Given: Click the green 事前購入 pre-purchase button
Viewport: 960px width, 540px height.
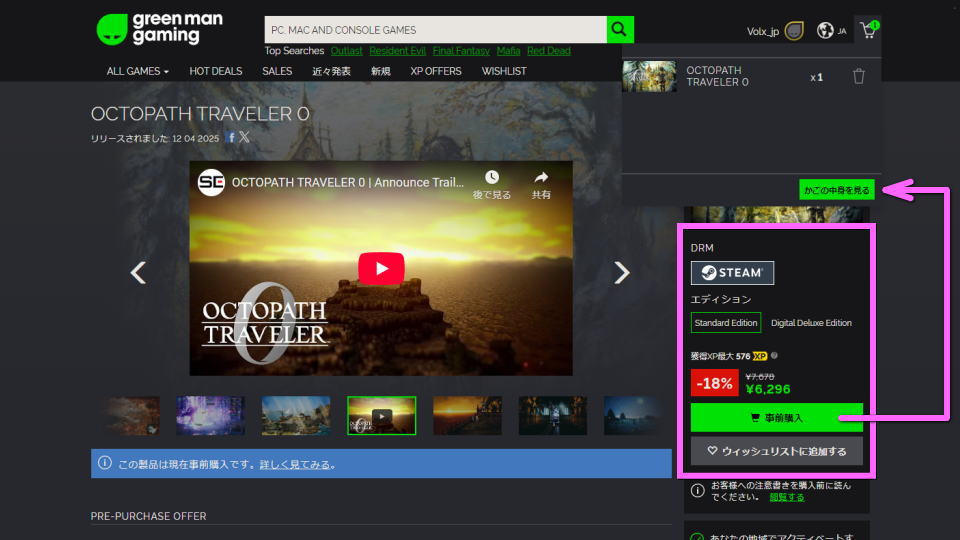Looking at the screenshot, I should click(776, 418).
